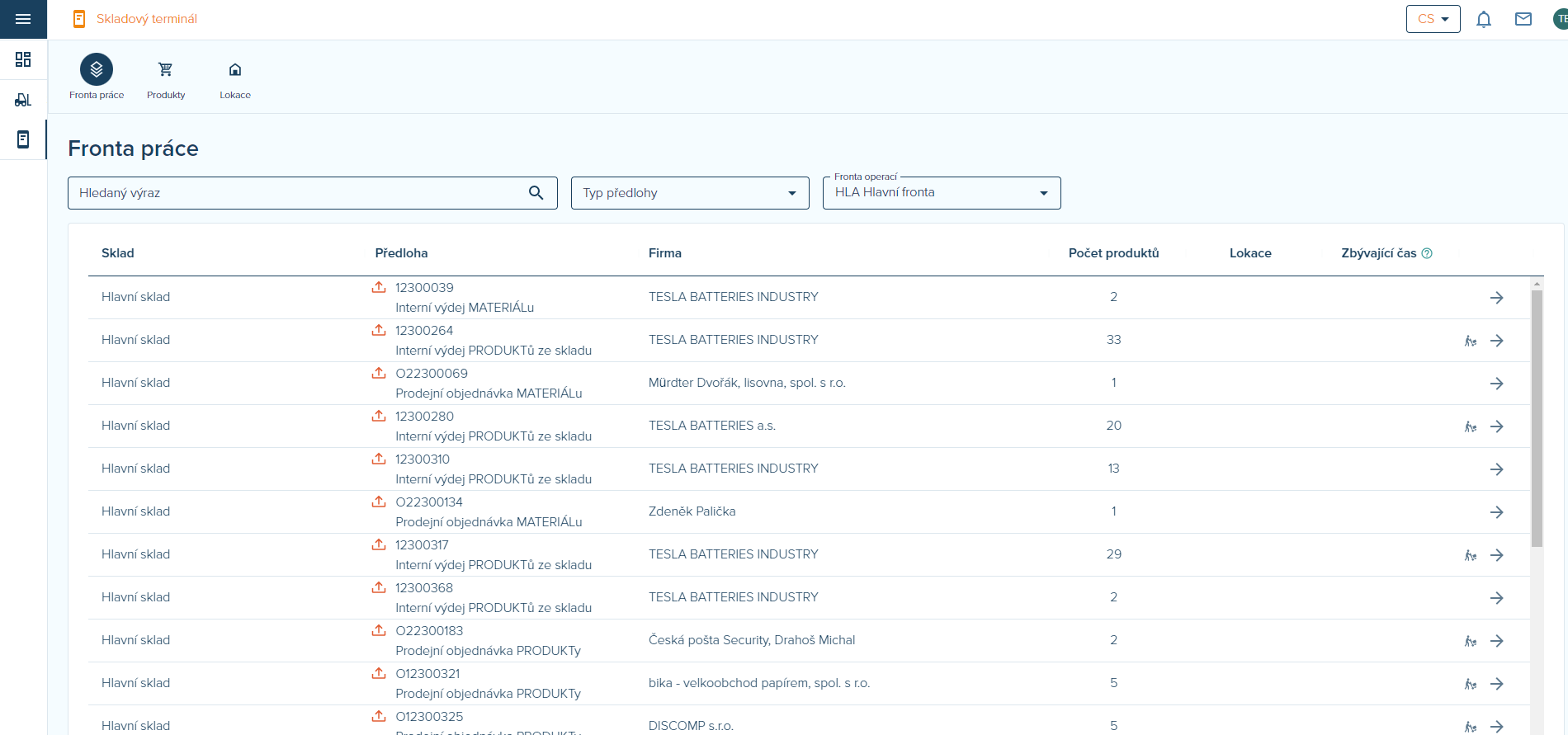Switch to the Produkty tab

tap(166, 79)
